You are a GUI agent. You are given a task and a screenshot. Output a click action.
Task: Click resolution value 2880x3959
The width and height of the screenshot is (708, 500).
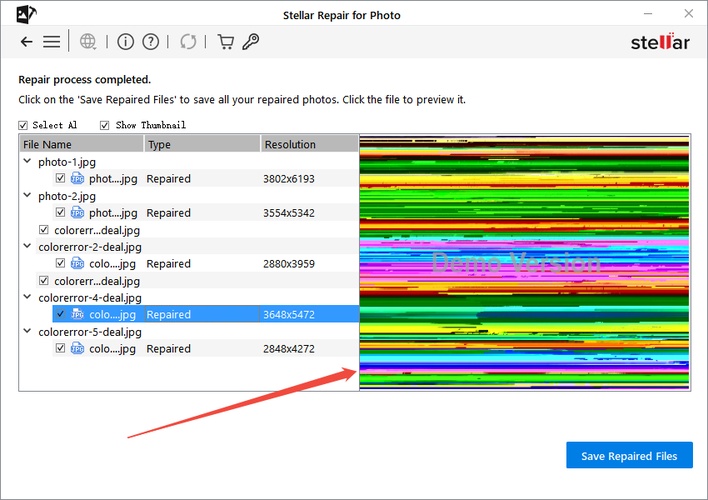coord(289,264)
